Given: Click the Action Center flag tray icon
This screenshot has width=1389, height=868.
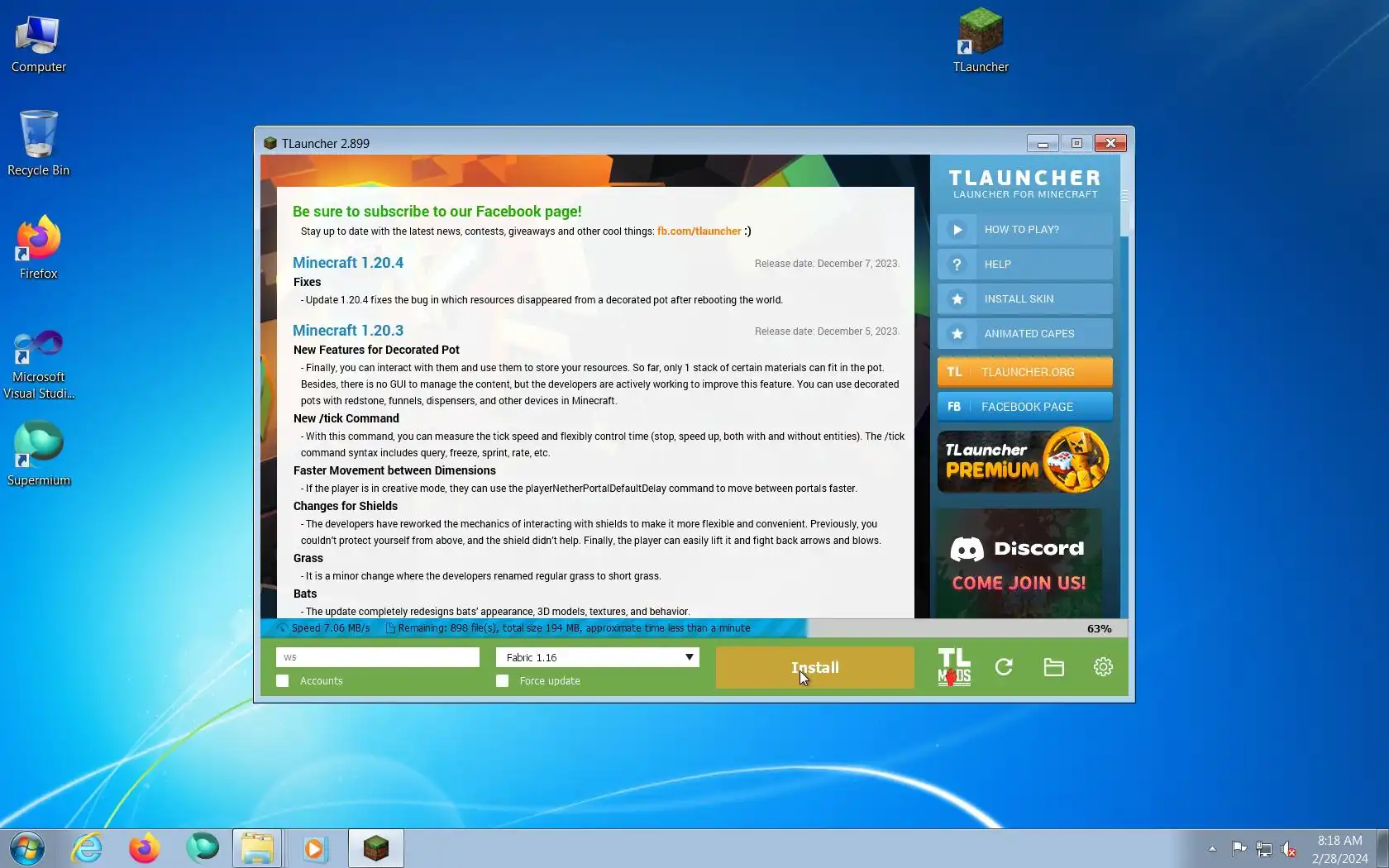Looking at the screenshot, I should coord(1239,848).
